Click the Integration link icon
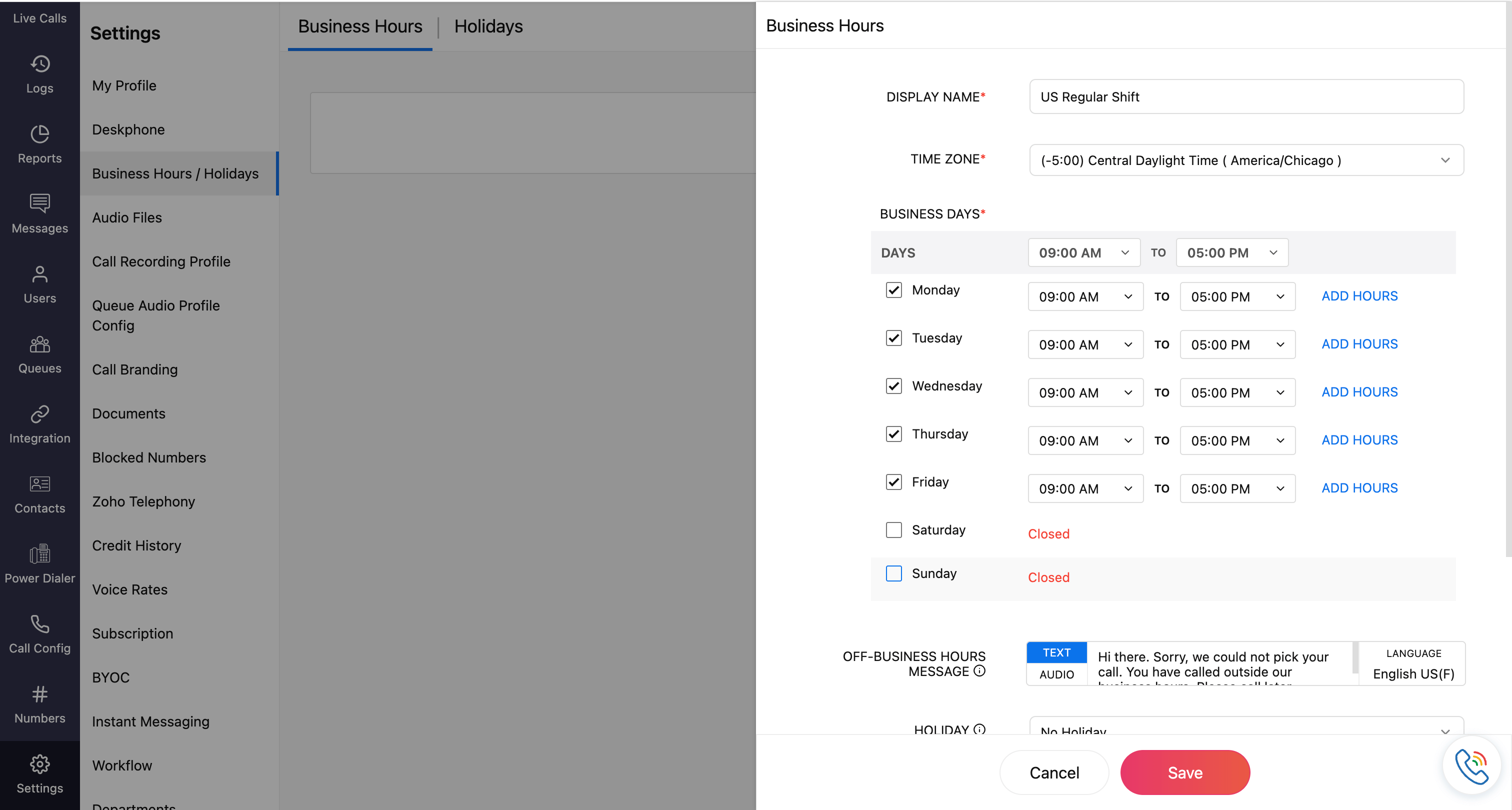The image size is (1512, 810). point(40,414)
